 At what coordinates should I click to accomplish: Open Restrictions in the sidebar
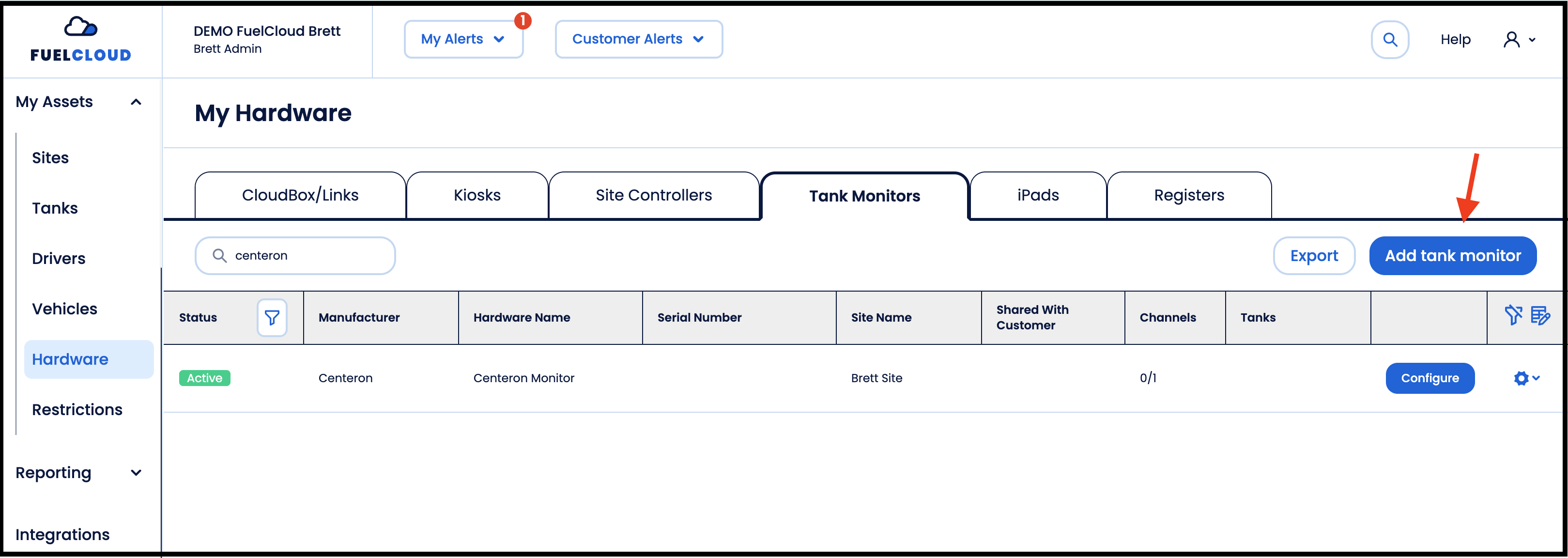click(77, 410)
